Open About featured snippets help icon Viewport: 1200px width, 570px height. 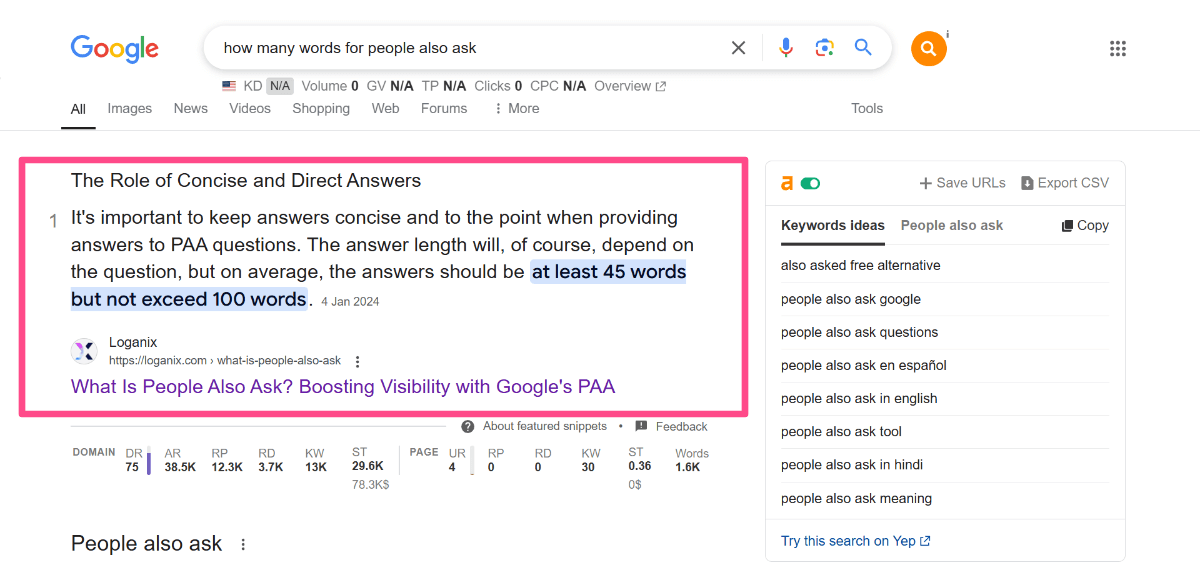click(x=468, y=426)
